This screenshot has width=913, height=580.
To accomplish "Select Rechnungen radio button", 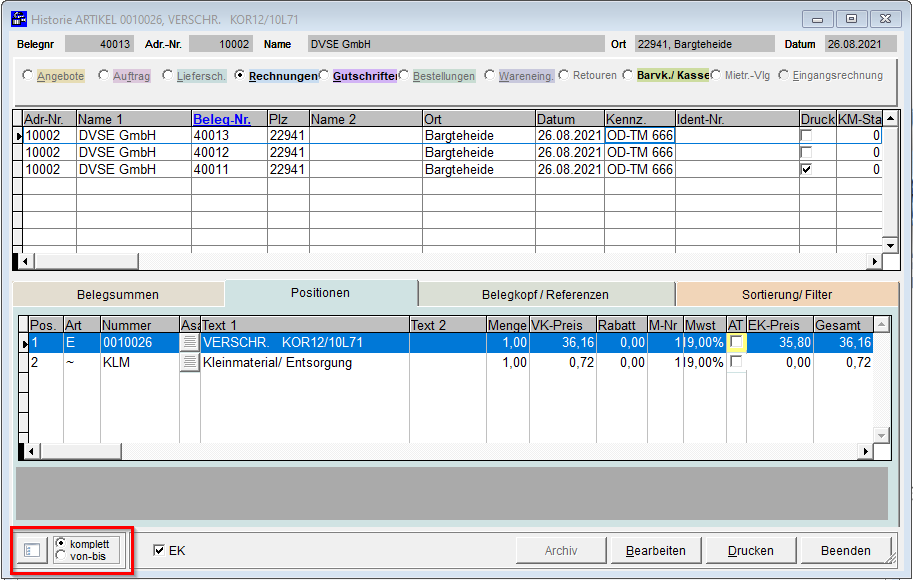I will (x=239, y=75).
